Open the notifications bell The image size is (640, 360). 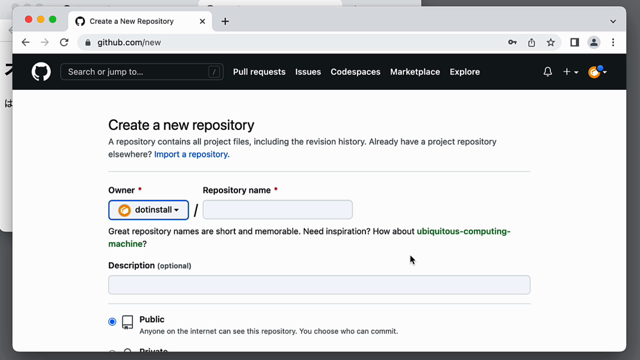pos(548,72)
